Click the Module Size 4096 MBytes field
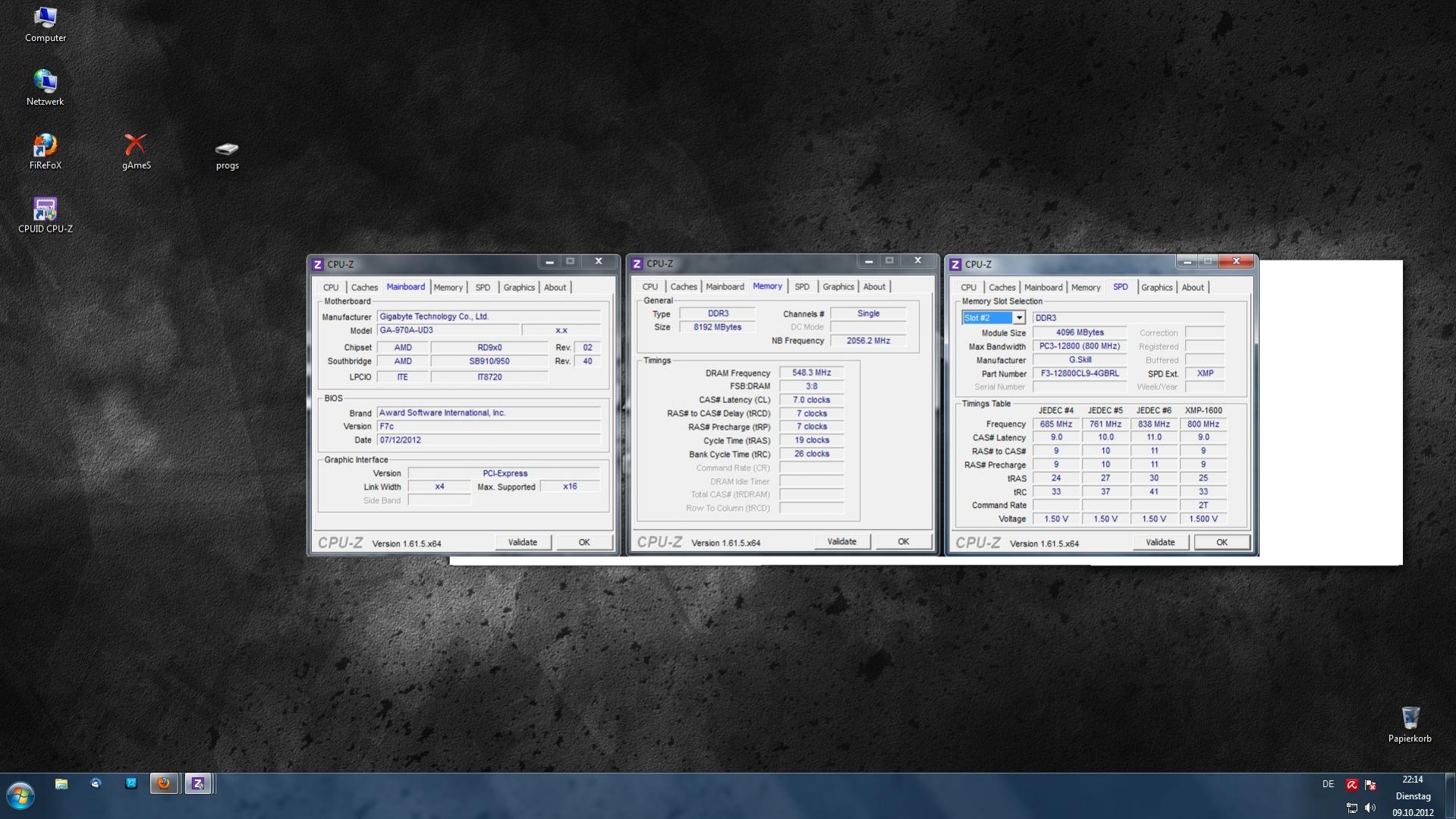The width and height of the screenshot is (1456, 819). click(x=1080, y=332)
